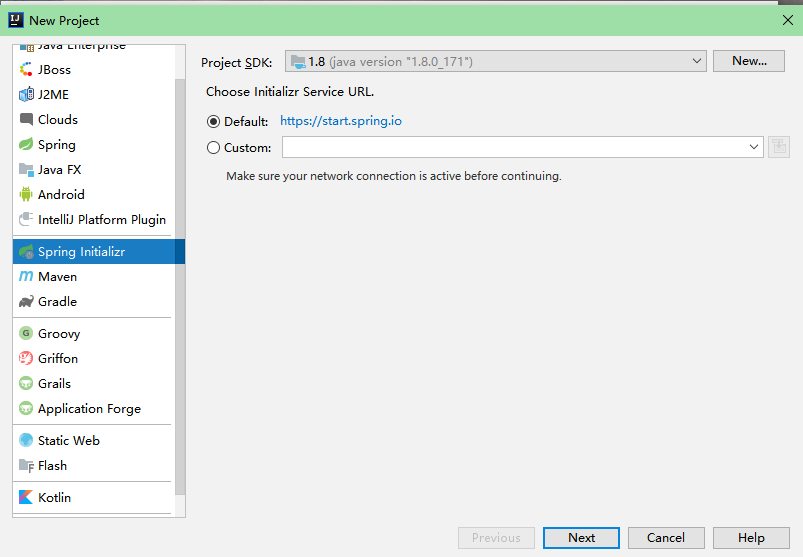Click the project type list scrollbar

[x=180, y=287]
